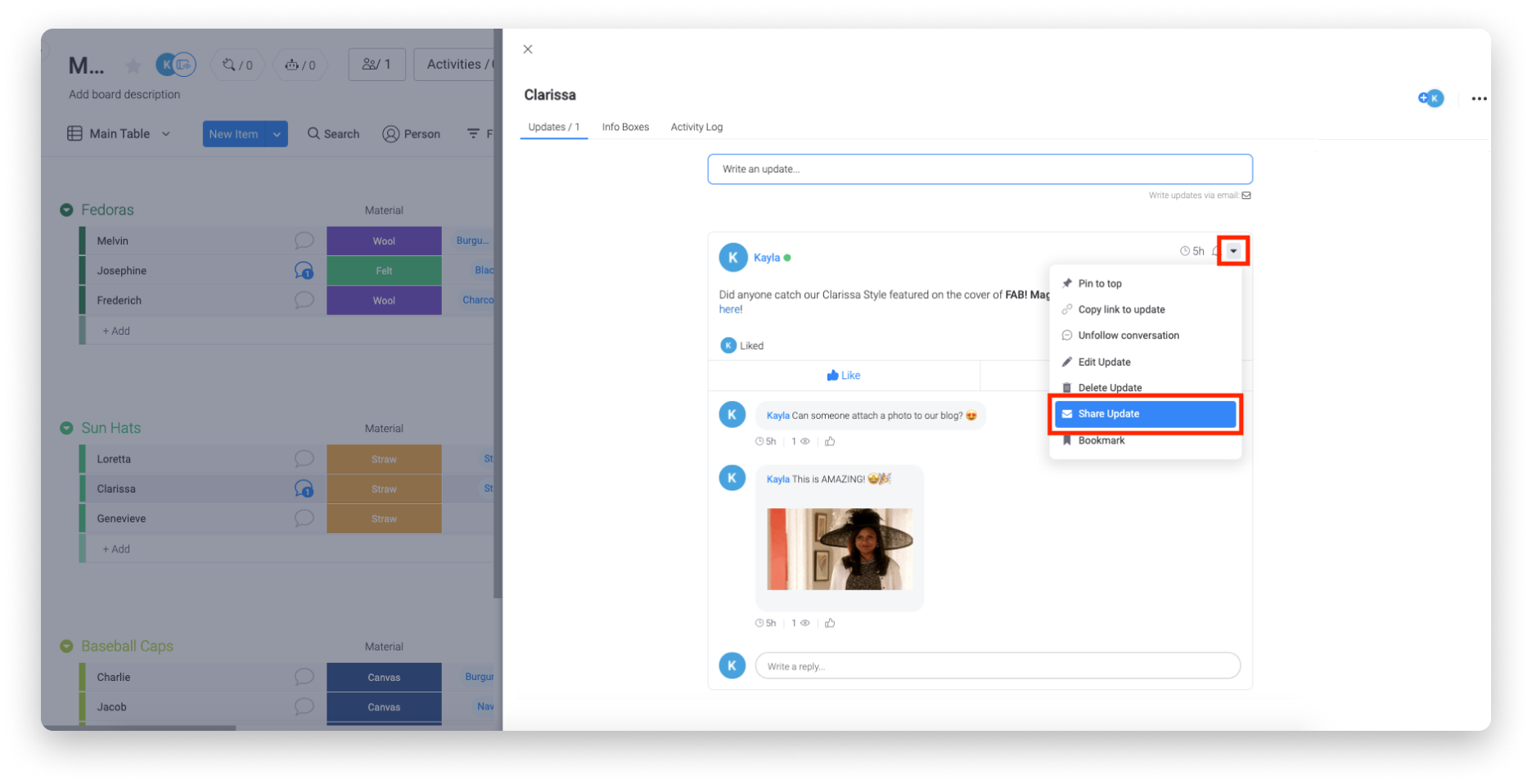This screenshot has width=1532, height=784.
Task: Close the Clarissa updates panel
Action: [528, 49]
